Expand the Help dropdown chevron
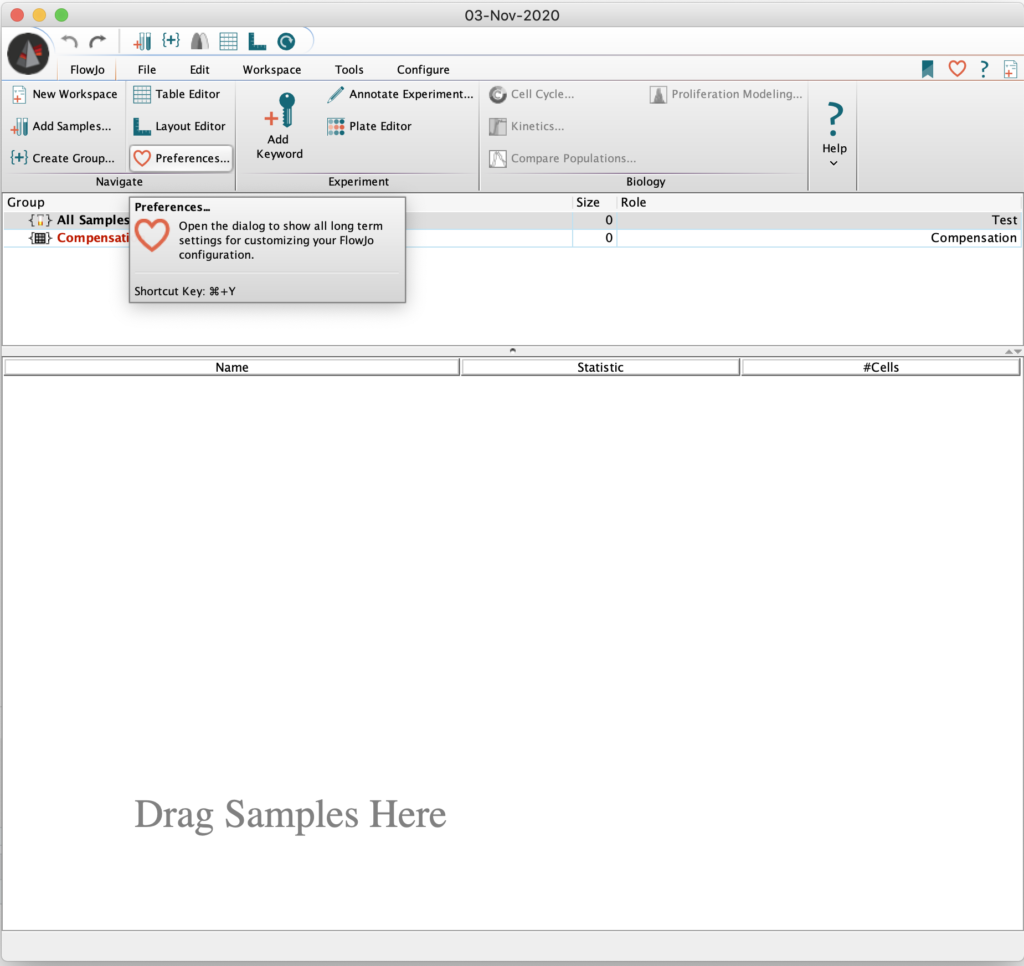 [x=834, y=163]
